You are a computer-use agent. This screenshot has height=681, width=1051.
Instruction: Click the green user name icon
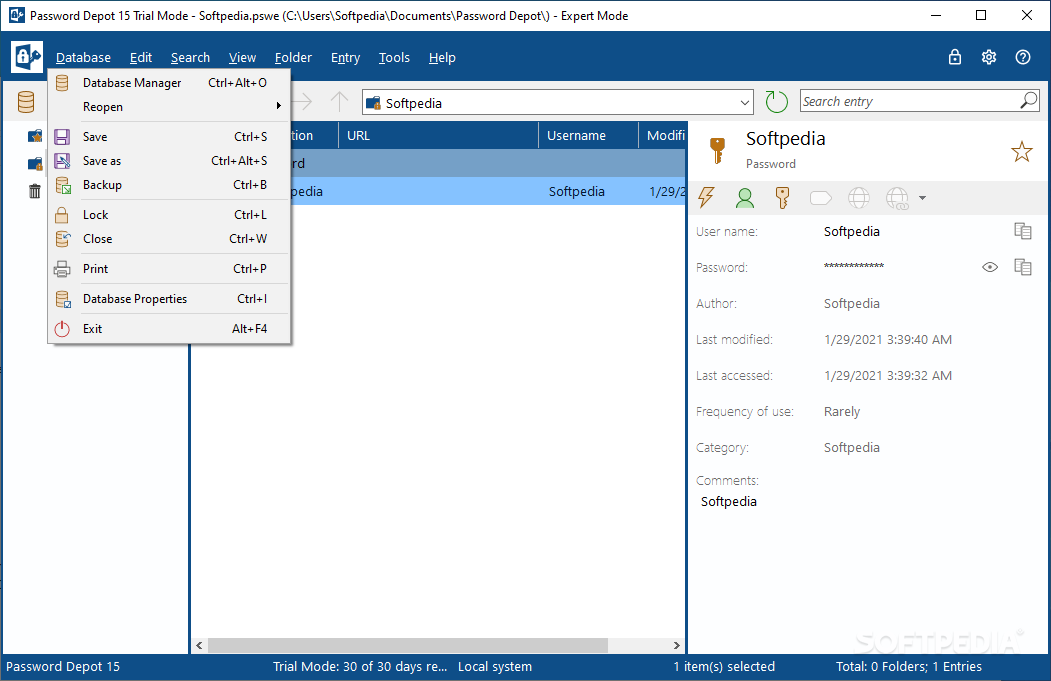744,198
